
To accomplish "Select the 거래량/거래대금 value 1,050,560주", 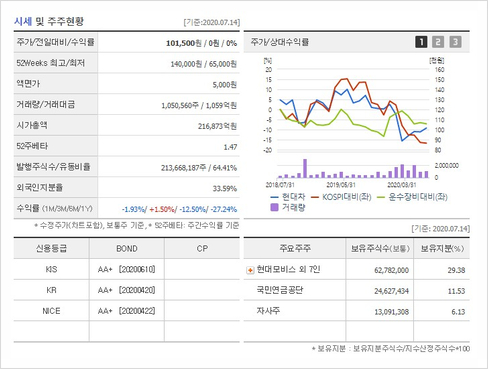I will 180,106.
